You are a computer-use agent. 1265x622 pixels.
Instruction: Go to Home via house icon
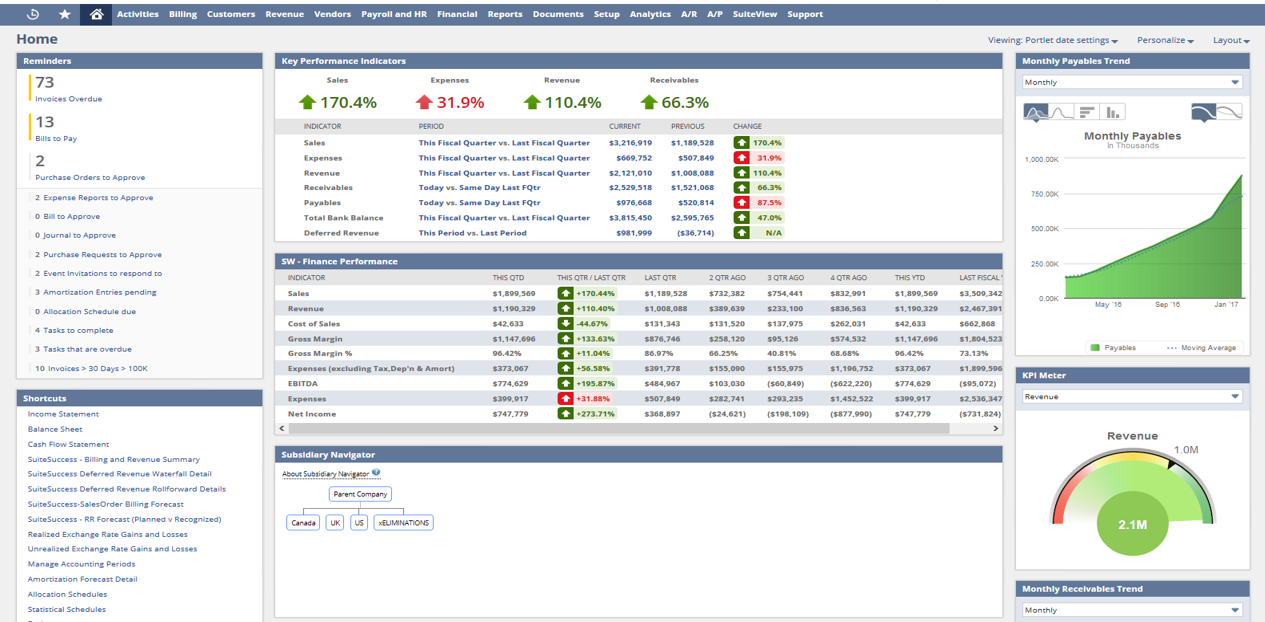click(x=96, y=14)
